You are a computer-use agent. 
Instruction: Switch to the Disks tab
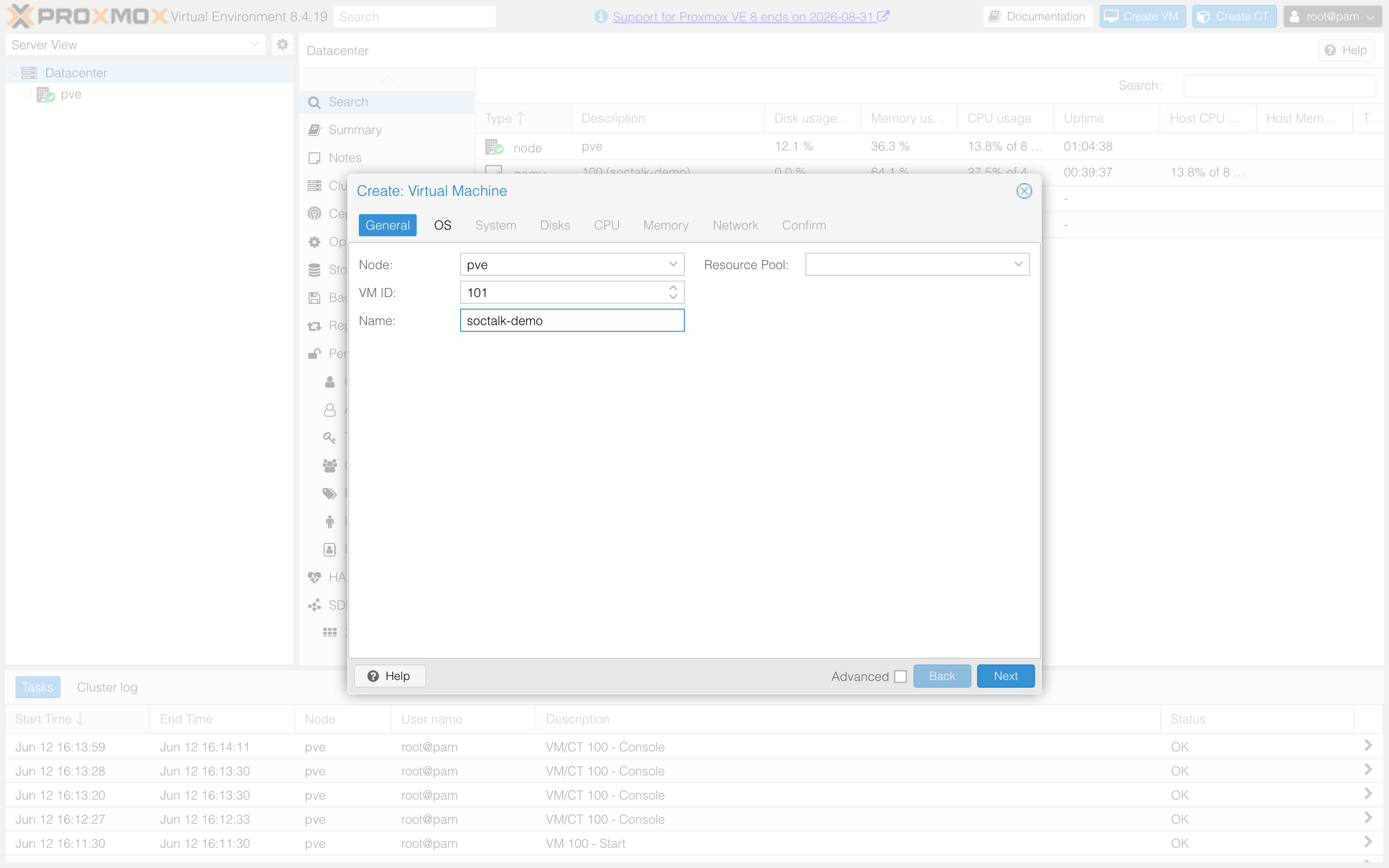coord(555,226)
